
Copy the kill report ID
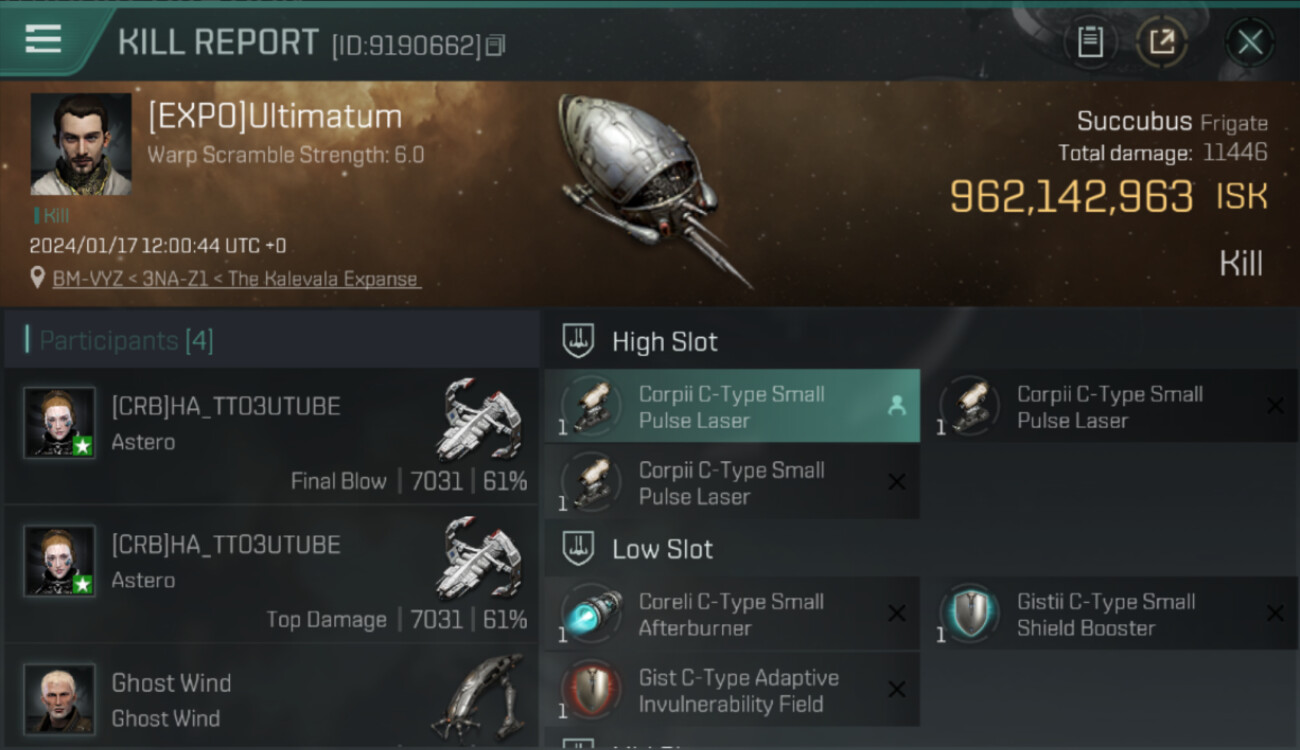click(x=496, y=45)
